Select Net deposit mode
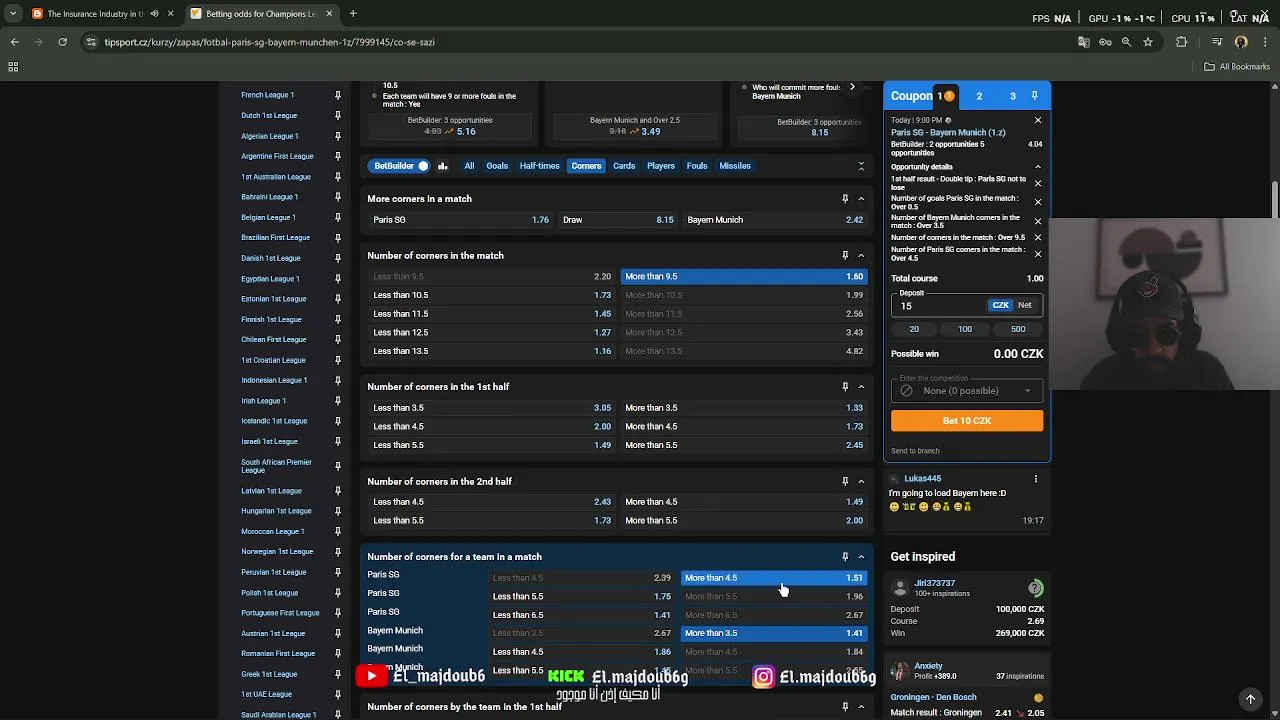Viewport: 1280px width, 720px height. 1025,305
